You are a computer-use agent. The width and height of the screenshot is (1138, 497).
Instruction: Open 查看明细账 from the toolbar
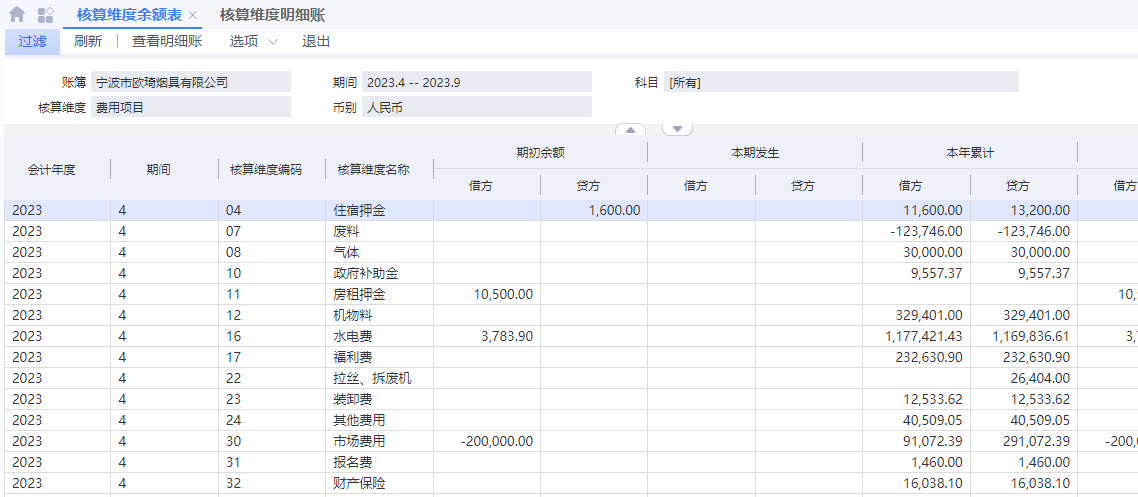(x=167, y=41)
